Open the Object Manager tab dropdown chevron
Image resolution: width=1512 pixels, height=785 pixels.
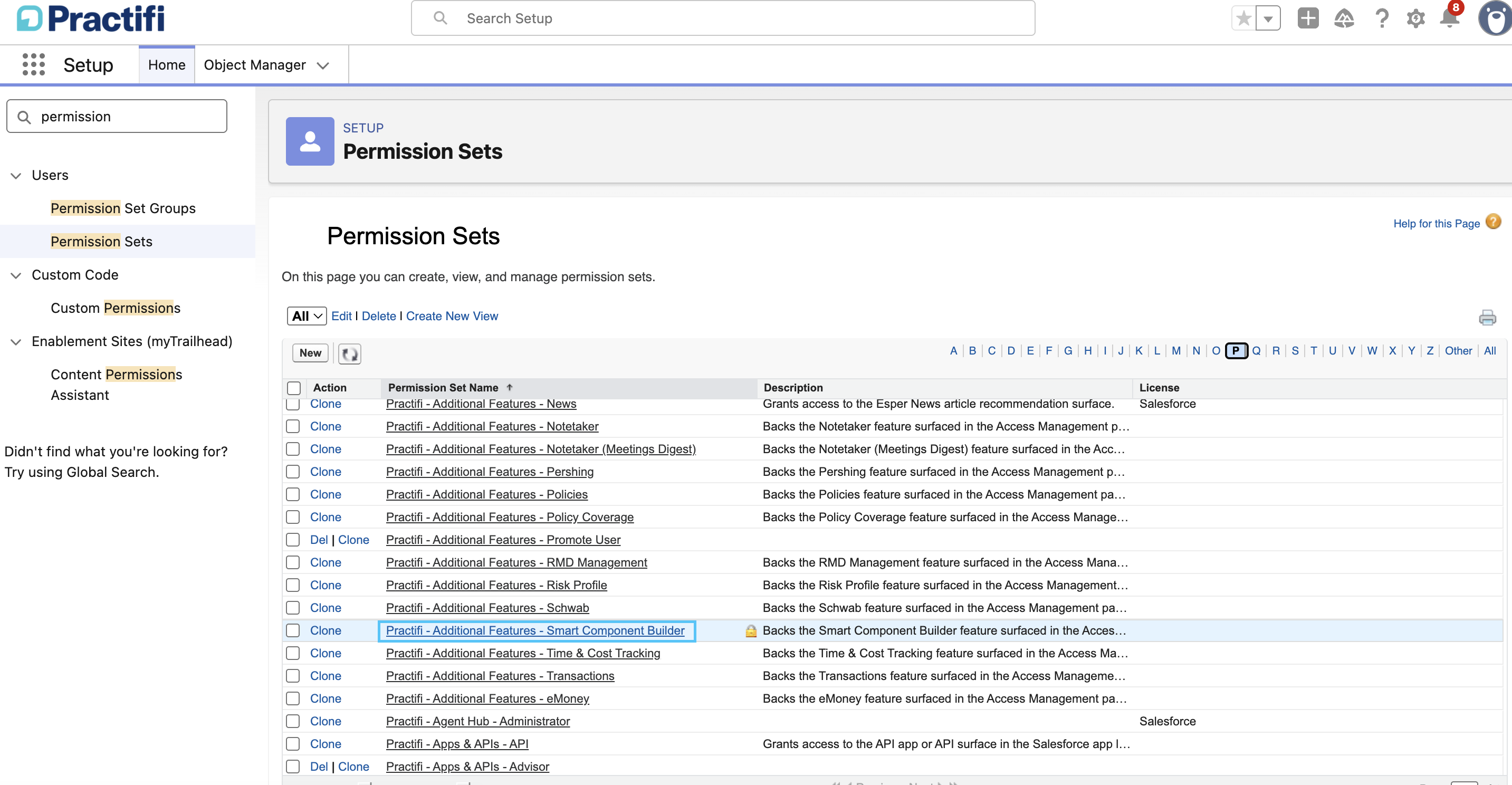tap(323, 66)
